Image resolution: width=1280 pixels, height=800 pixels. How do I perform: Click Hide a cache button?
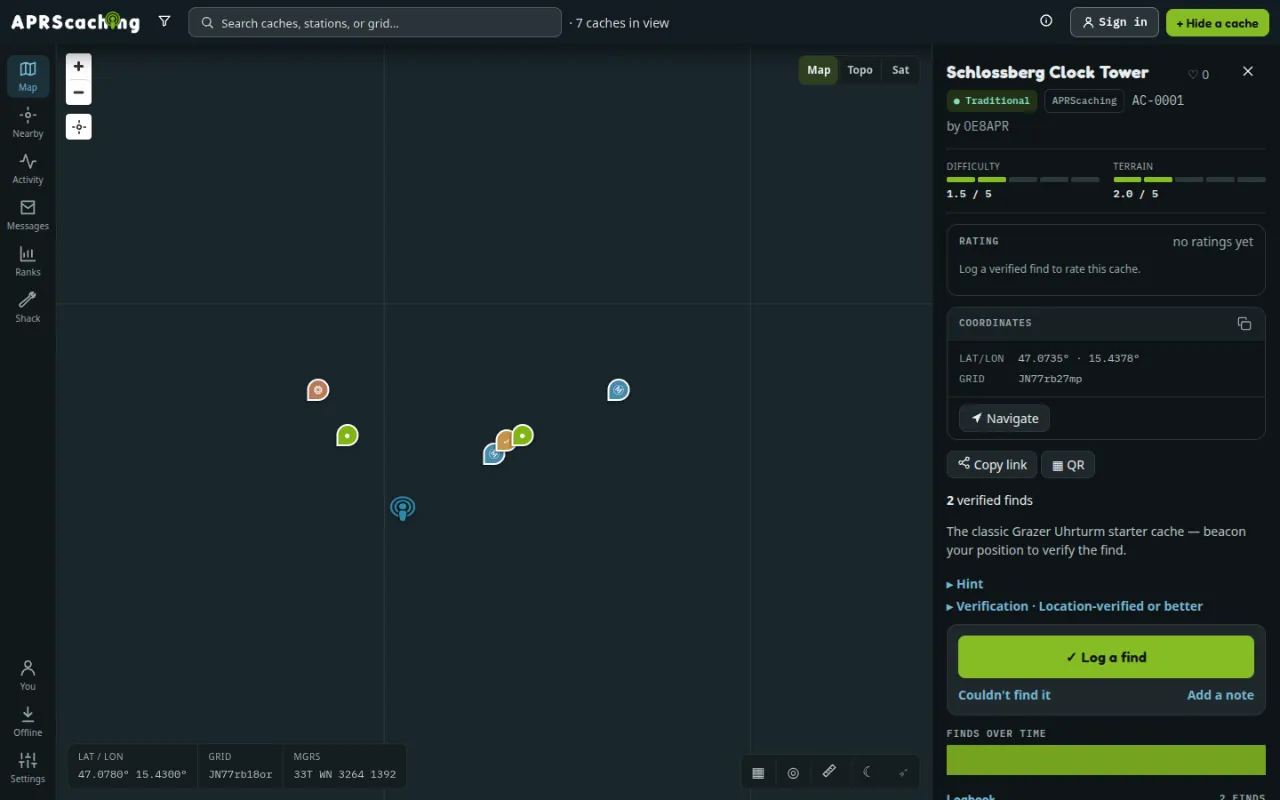(1217, 22)
